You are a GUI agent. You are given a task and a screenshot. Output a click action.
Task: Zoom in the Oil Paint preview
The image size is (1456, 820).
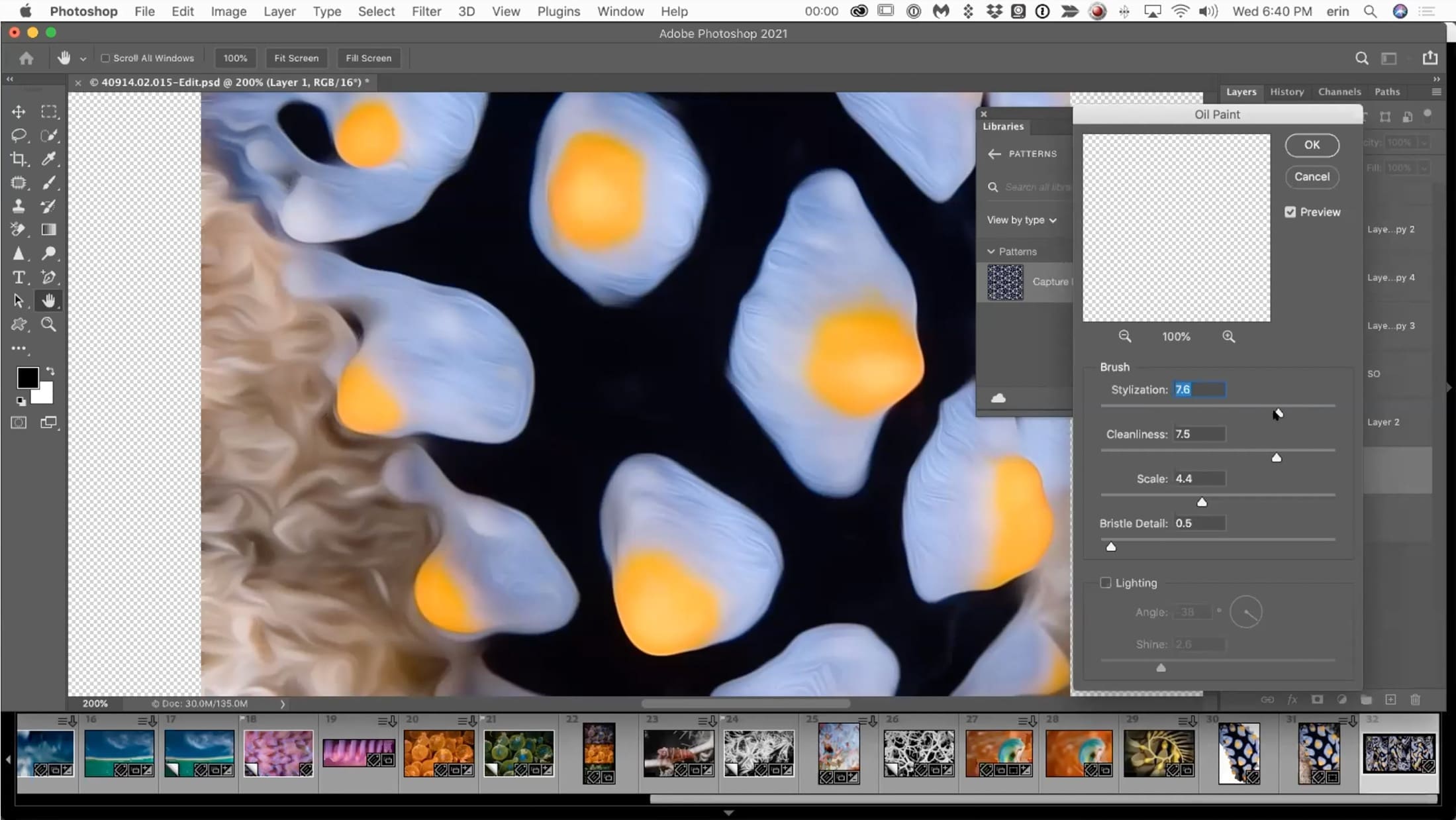point(1228,336)
